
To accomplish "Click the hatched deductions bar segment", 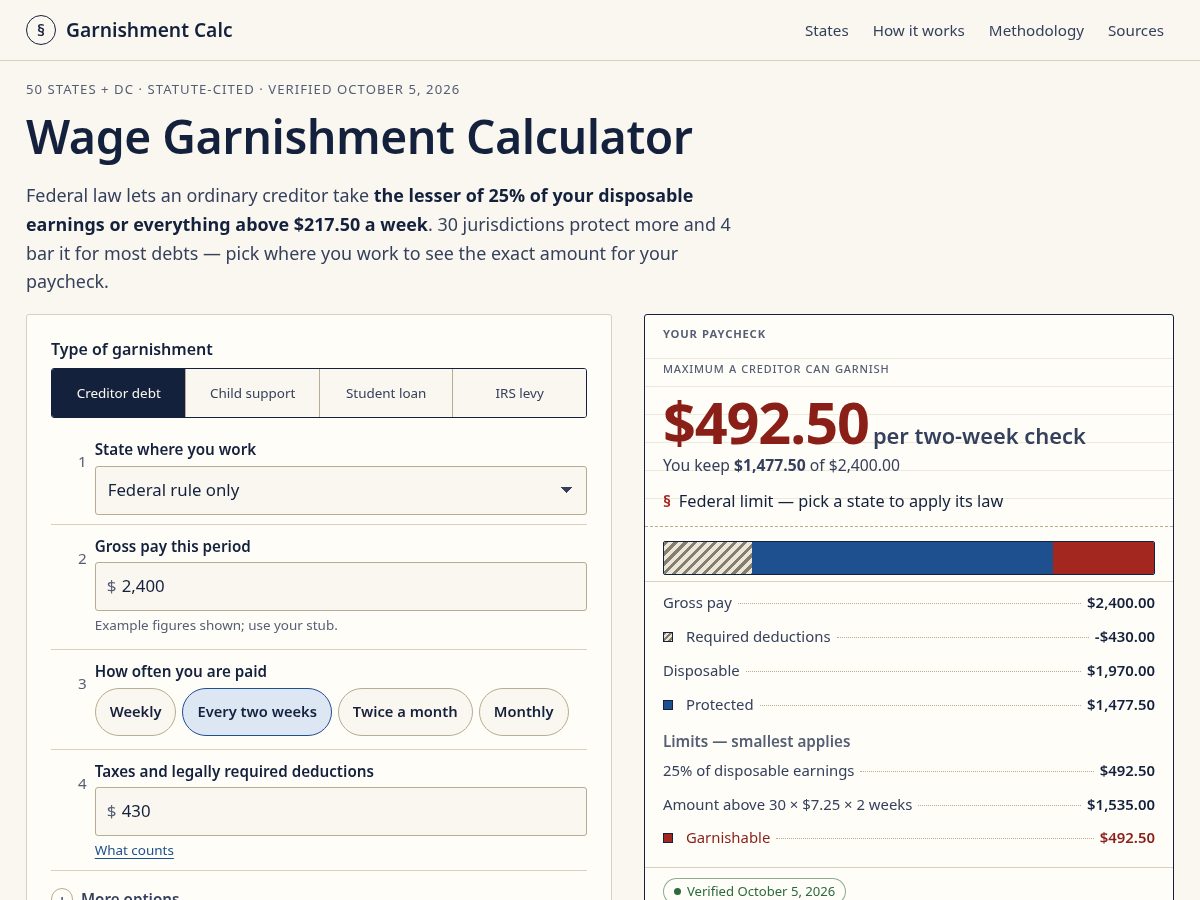I will point(708,558).
